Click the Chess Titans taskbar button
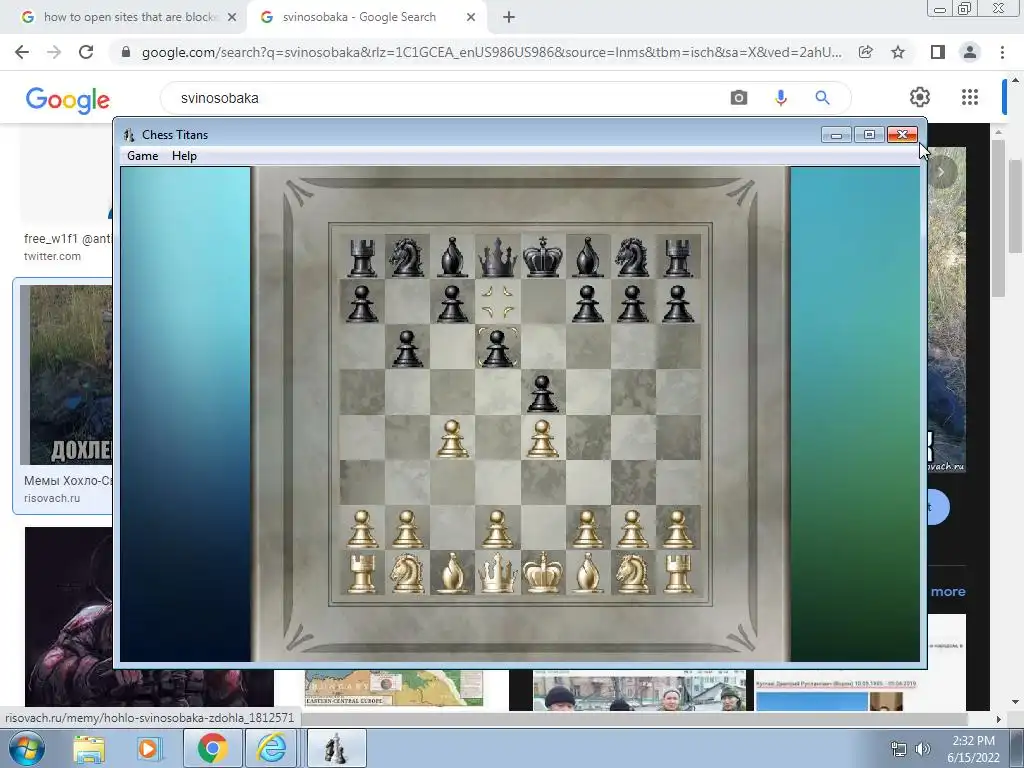1024x768 pixels. point(336,748)
